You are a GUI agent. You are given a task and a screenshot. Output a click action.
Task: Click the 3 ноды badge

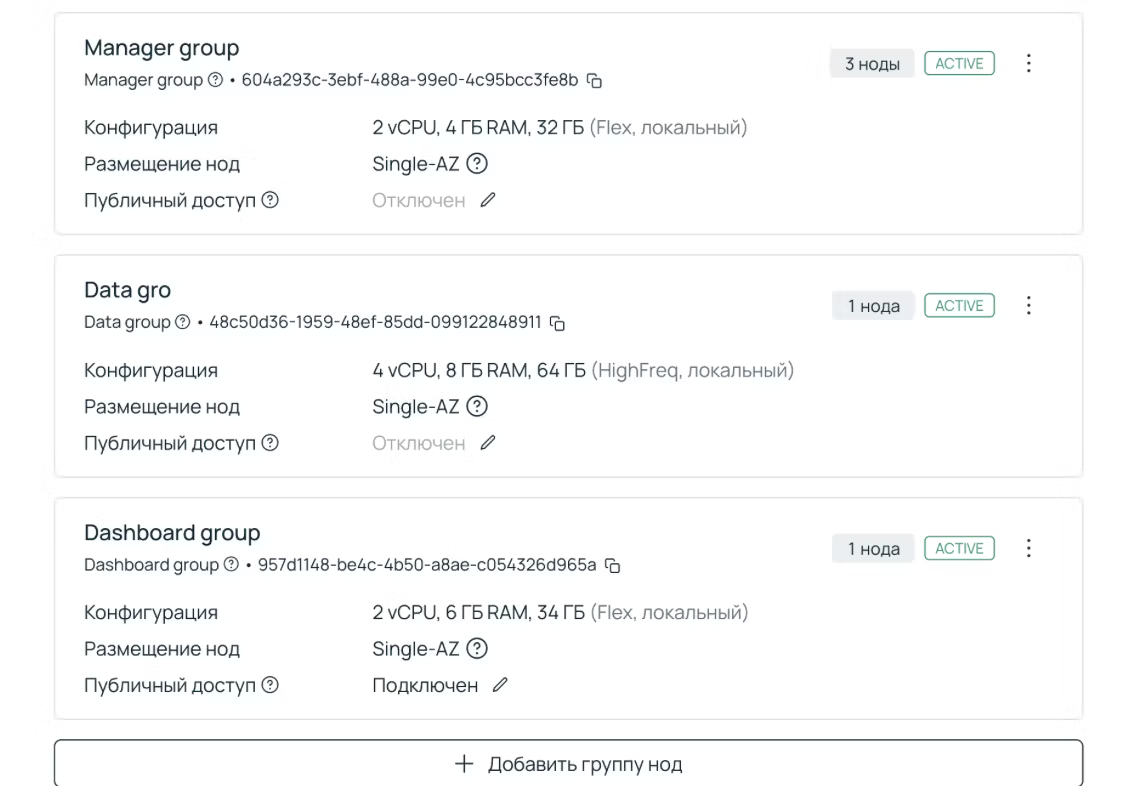(x=872, y=64)
